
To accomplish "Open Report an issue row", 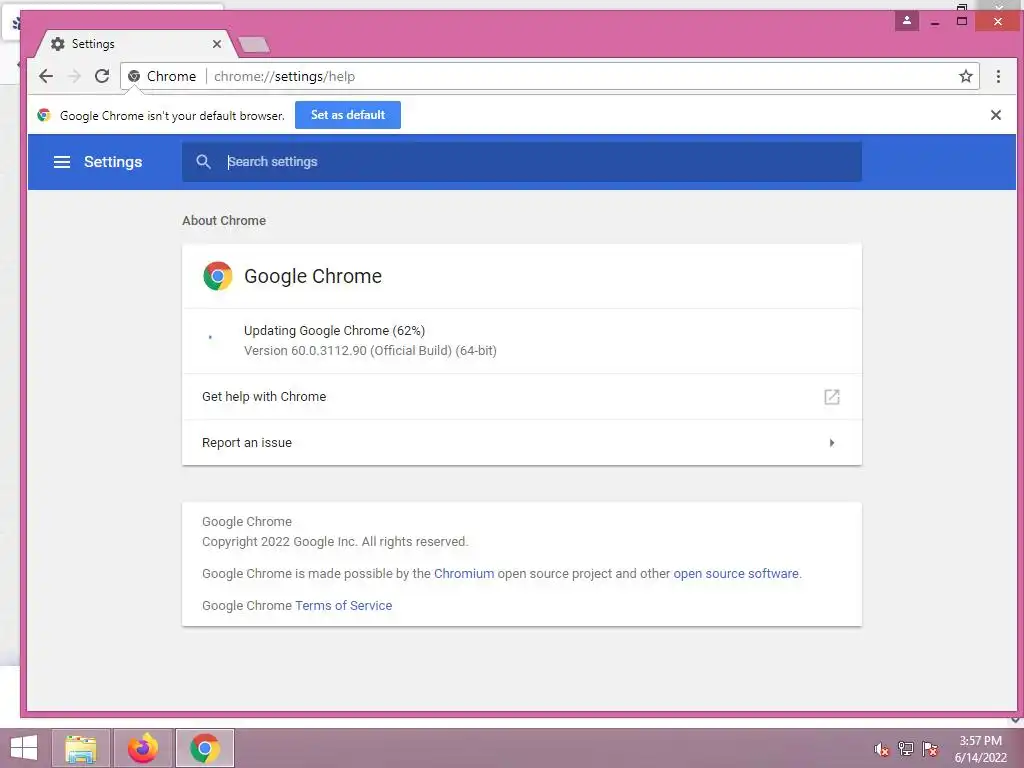I will point(521,443).
